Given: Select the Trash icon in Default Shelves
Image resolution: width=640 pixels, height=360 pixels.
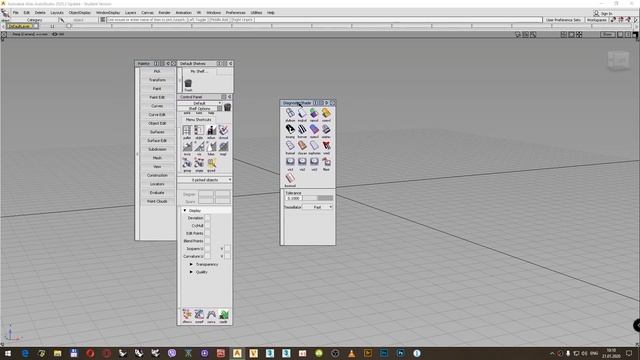Looking at the screenshot, I should click(x=188, y=84).
